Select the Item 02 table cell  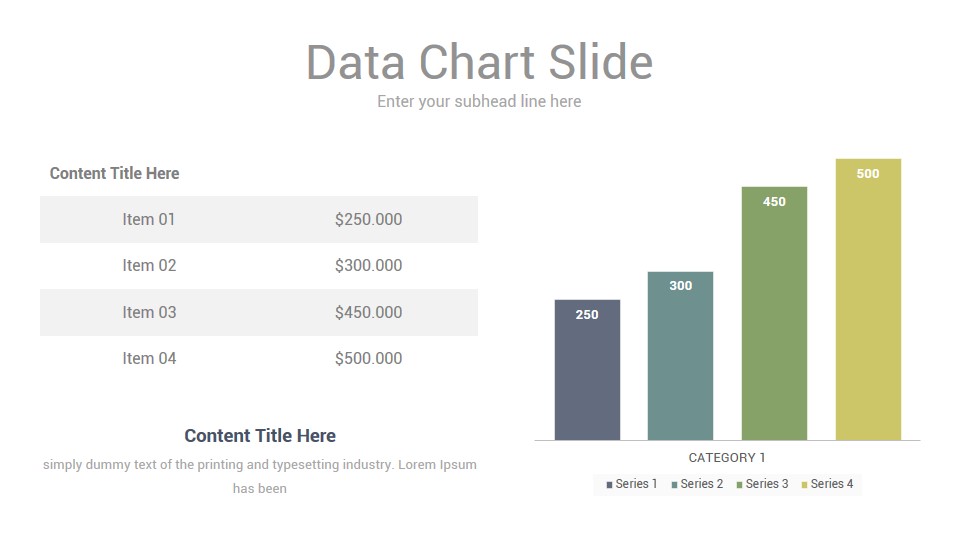point(149,265)
